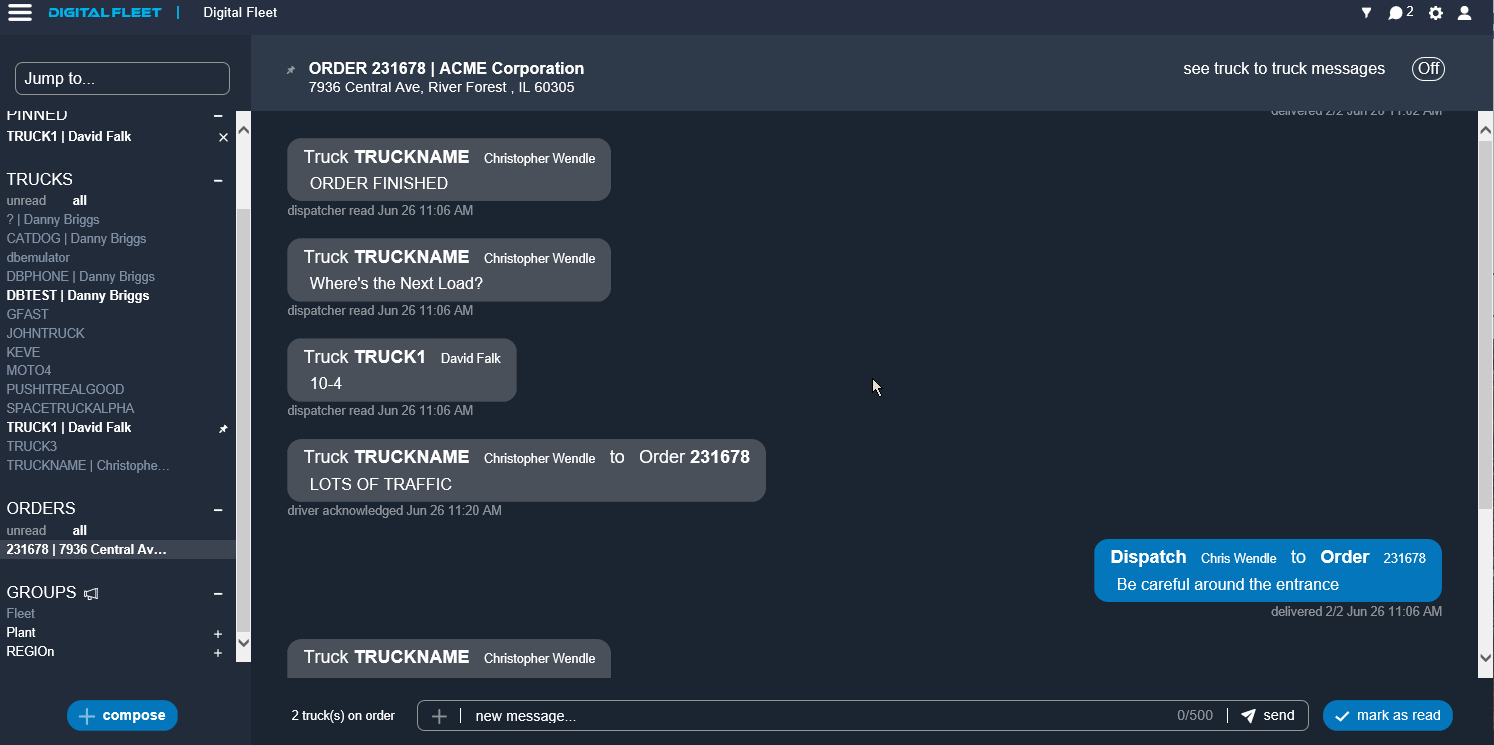Toggle see truck to truck messages switch
The width and height of the screenshot is (1494, 745).
(x=1428, y=69)
